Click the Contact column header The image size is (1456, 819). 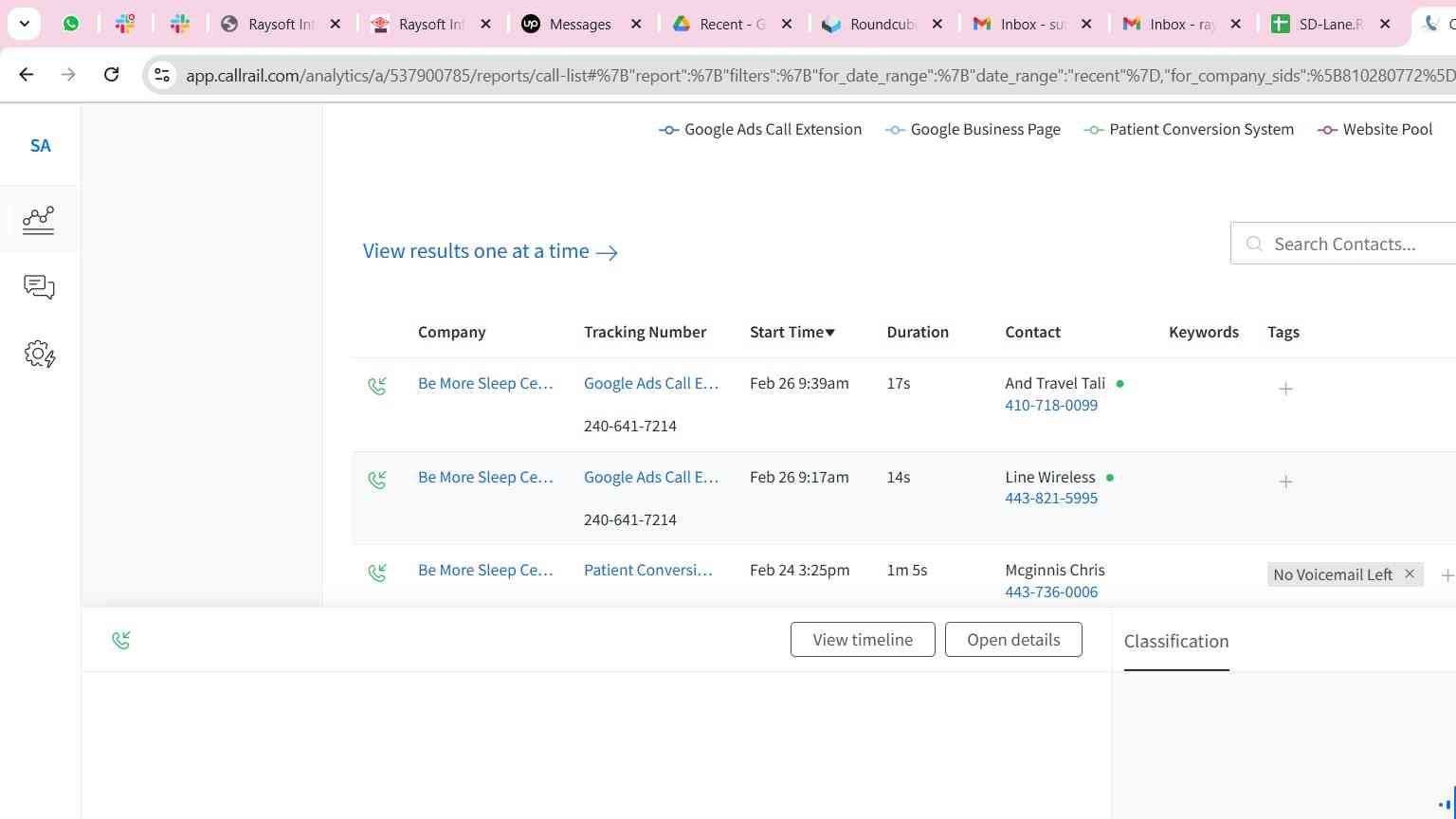[x=1032, y=332]
